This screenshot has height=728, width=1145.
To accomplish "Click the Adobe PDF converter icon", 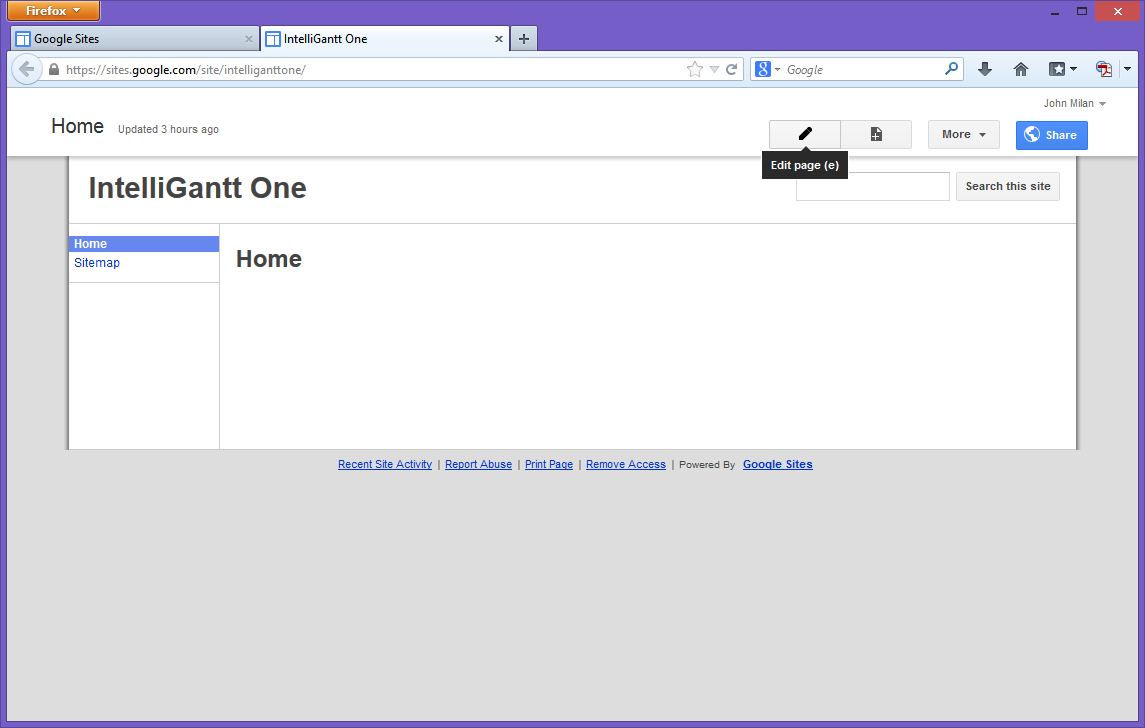I will [x=1103, y=68].
